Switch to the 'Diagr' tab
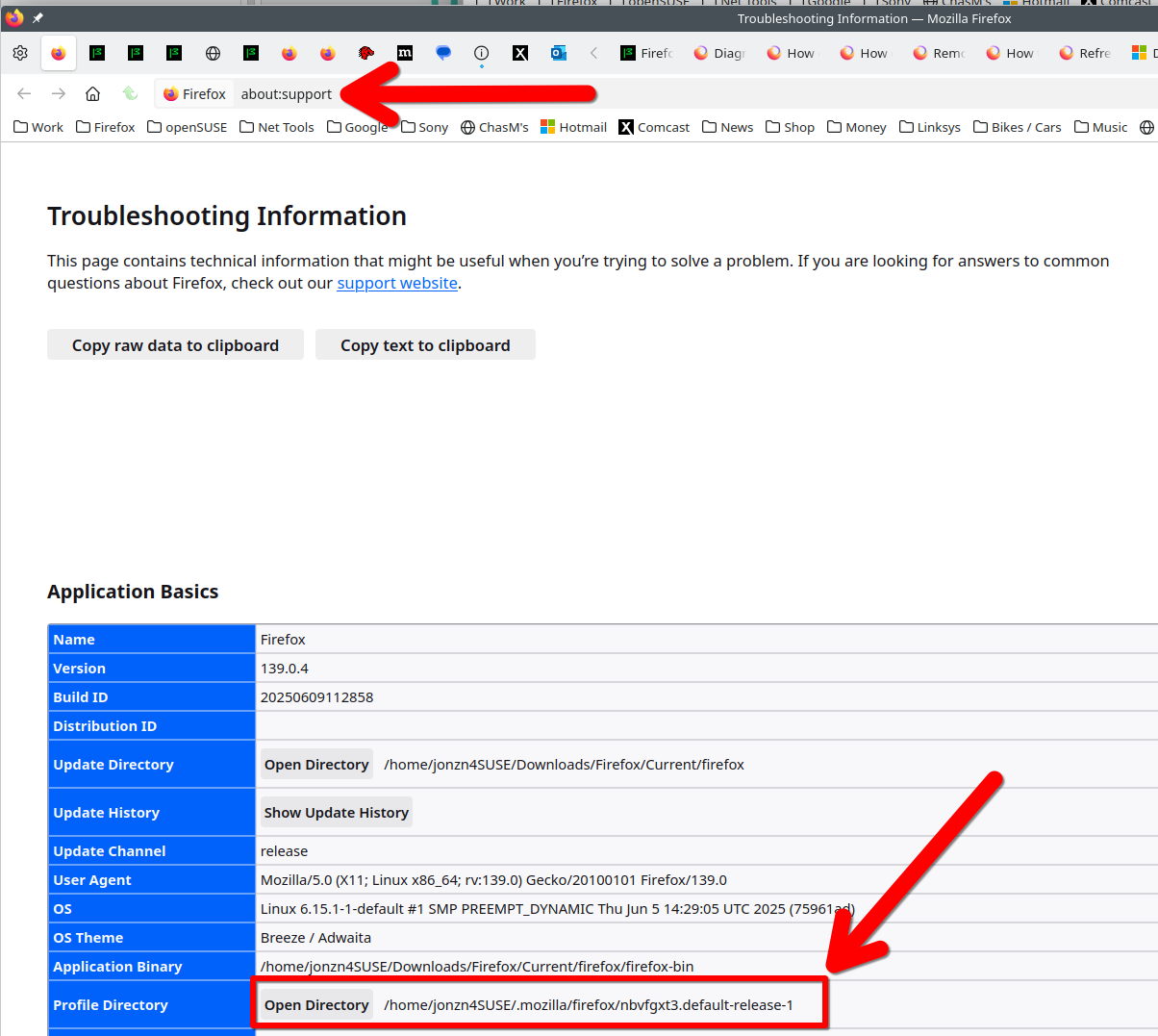This screenshot has height=1036, width=1158. coord(720,53)
